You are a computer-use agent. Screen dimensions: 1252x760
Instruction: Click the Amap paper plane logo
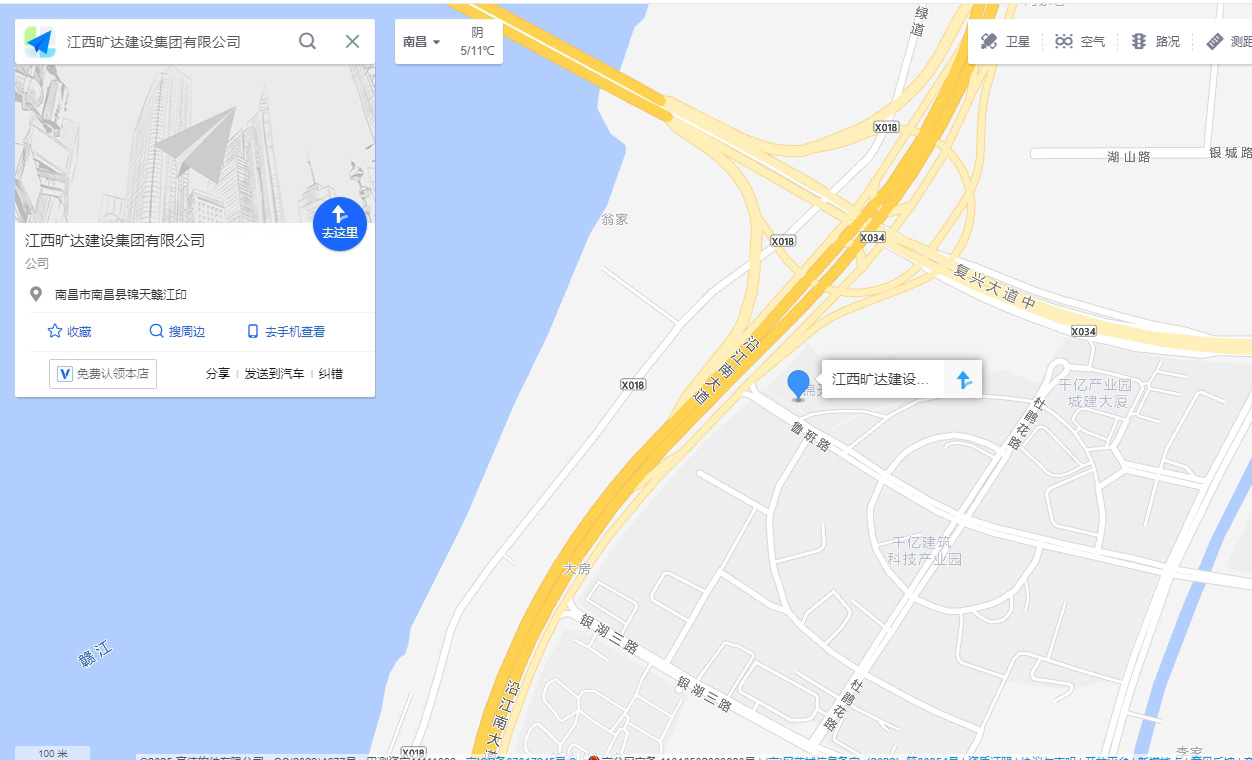pos(39,42)
